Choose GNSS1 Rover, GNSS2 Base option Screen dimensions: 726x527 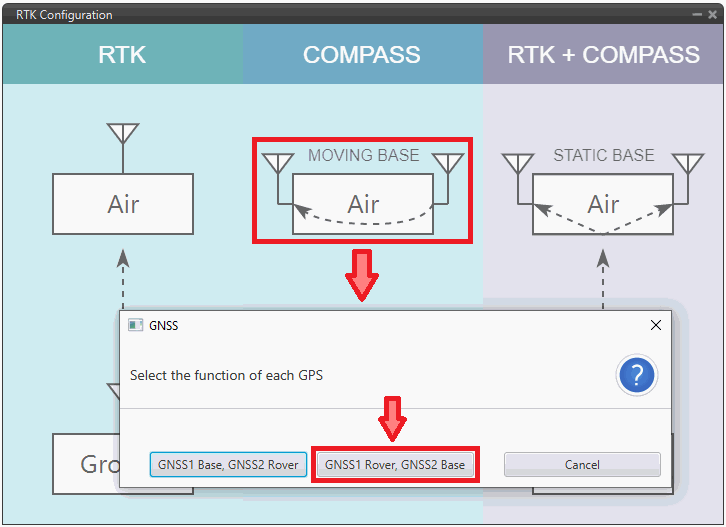click(395, 465)
